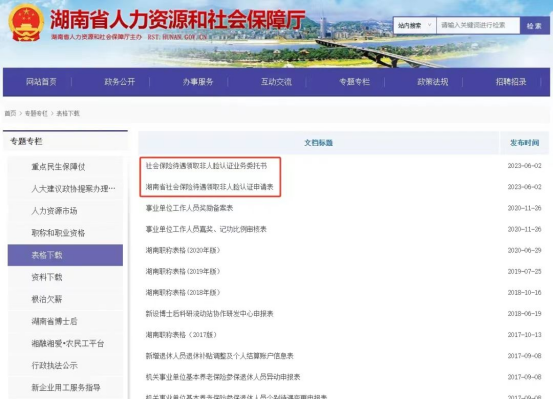Open 互动交流 navigation menu
Image resolution: width=553 pixels, height=399 pixels.
276,82
